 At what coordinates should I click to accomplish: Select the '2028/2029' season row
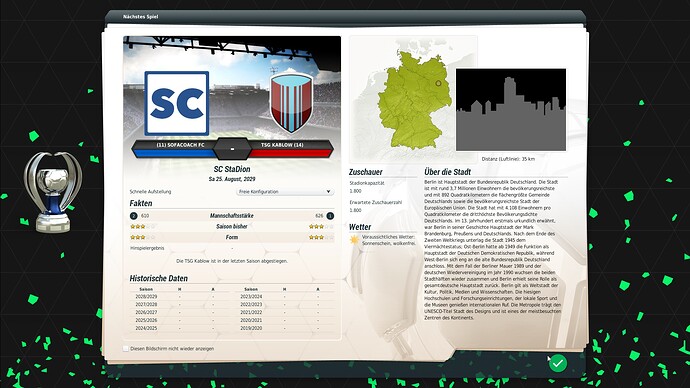pyautogui.click(x=180, y=296)
